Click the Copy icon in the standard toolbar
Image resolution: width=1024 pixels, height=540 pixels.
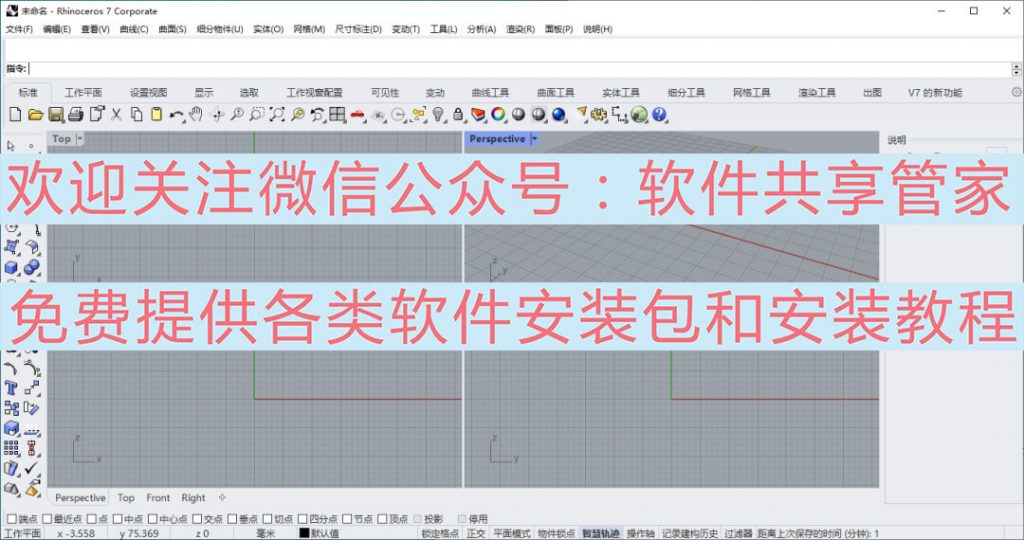coord(136,115)
